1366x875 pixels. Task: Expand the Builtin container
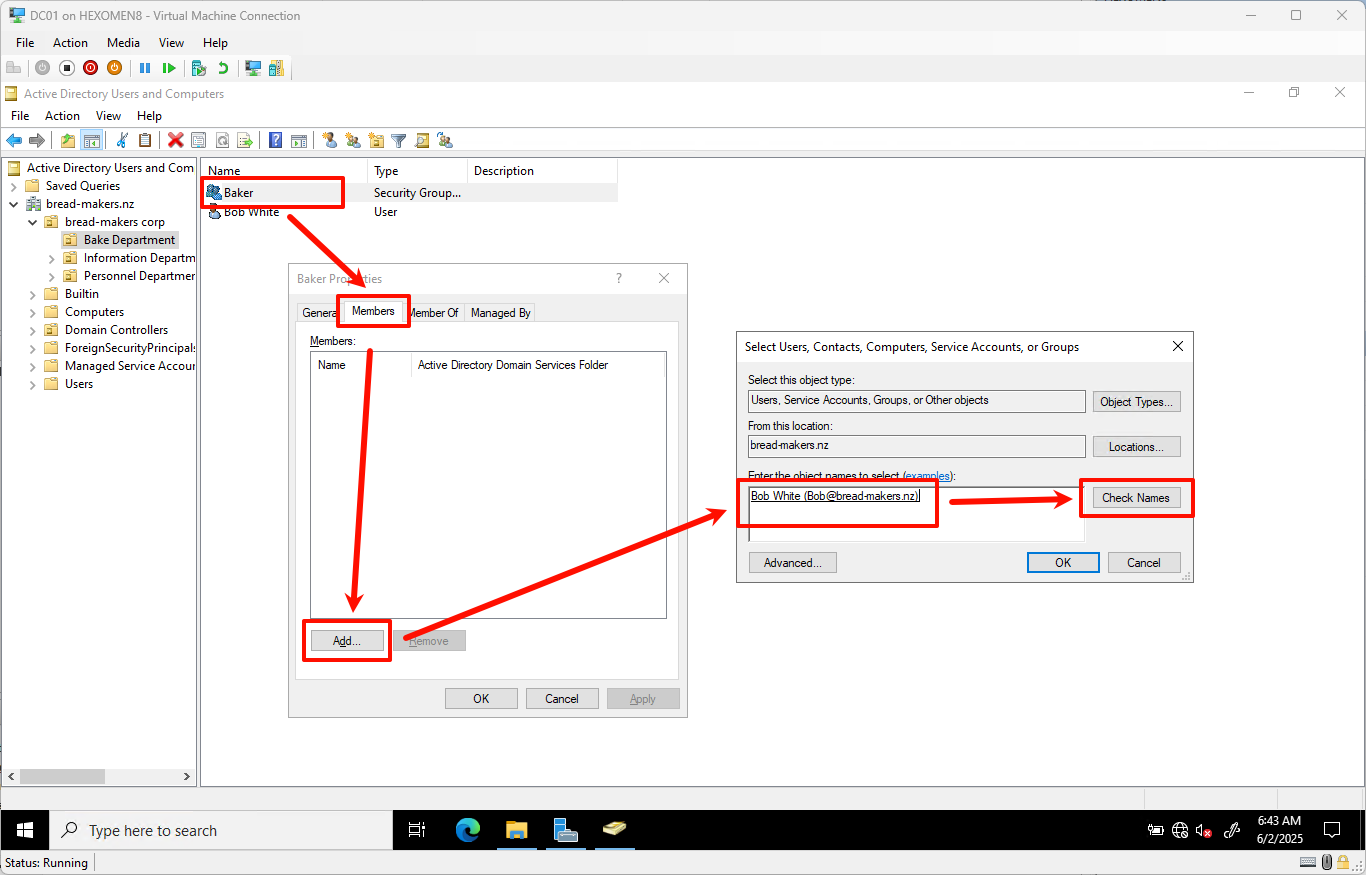(x=32, y=294)
